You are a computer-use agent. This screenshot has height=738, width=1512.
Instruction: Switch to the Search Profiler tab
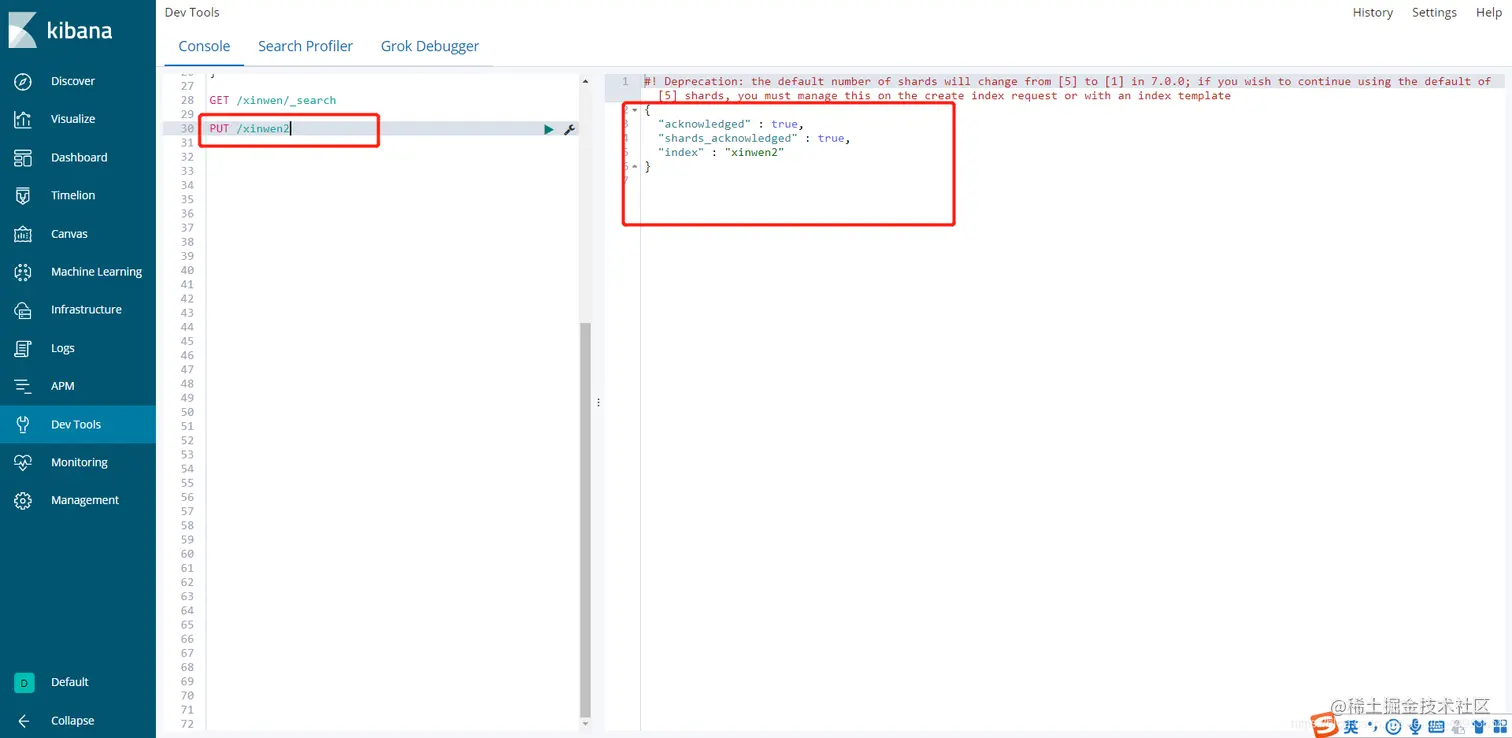click(305, 46)
